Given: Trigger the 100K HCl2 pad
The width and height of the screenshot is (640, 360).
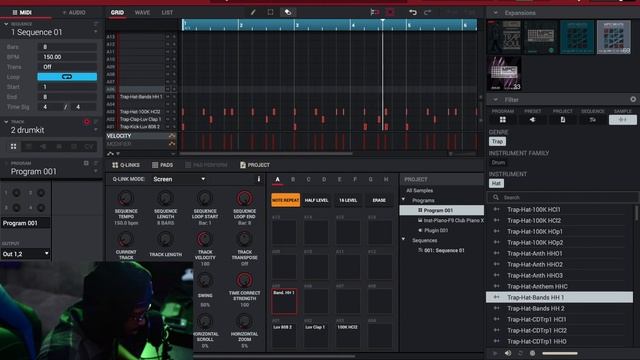Looking at the screenshot, I should (x=348, y=336).
